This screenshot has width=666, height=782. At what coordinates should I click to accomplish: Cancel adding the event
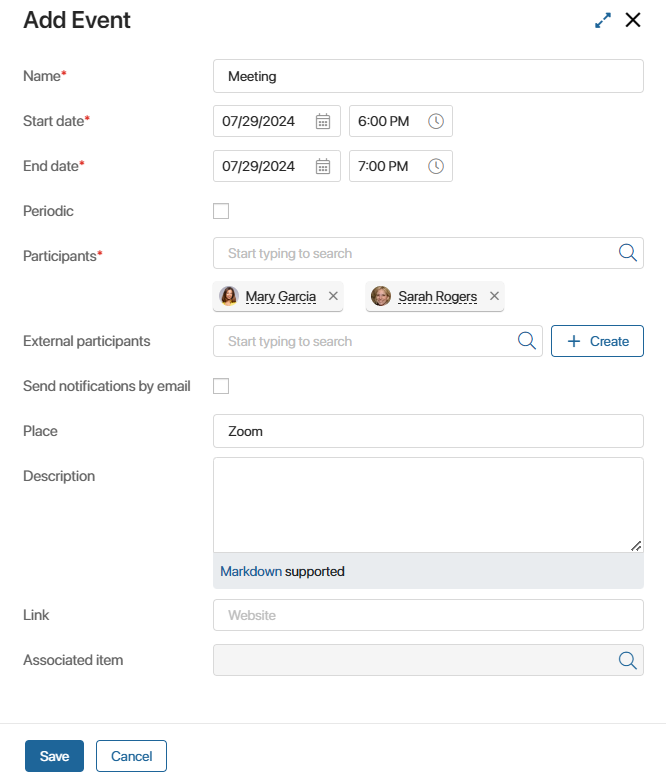[x=131, y=756]
